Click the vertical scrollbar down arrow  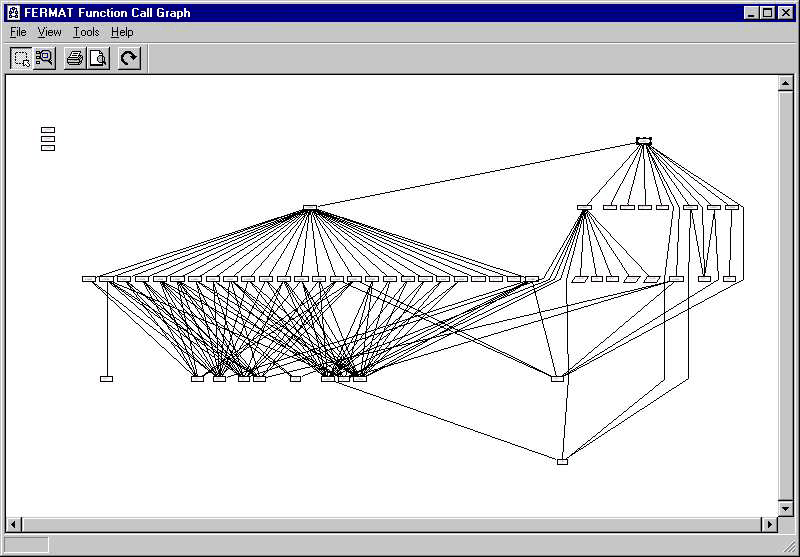pos(785,509)
